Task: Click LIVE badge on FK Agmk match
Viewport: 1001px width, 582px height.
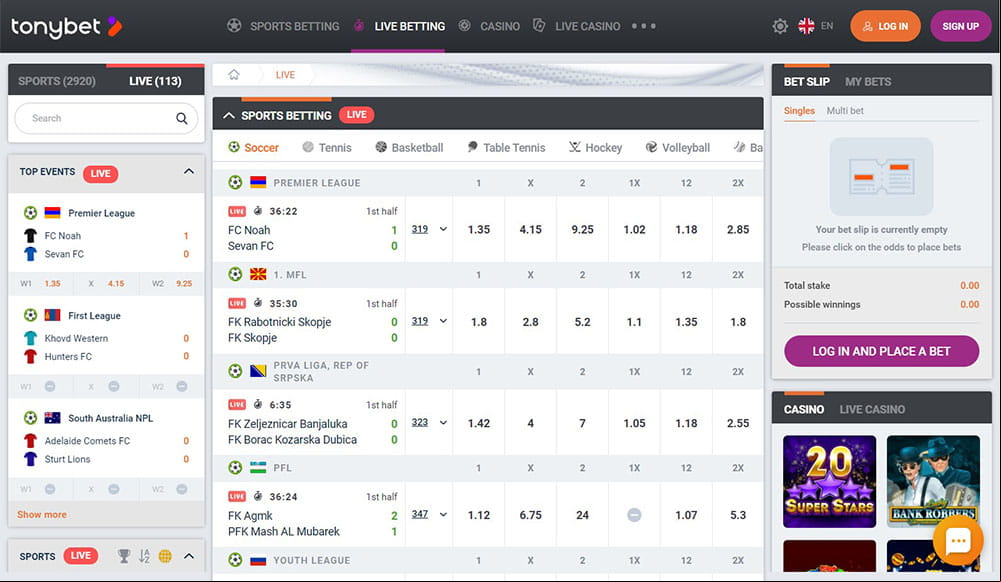Action: [237, 496]
